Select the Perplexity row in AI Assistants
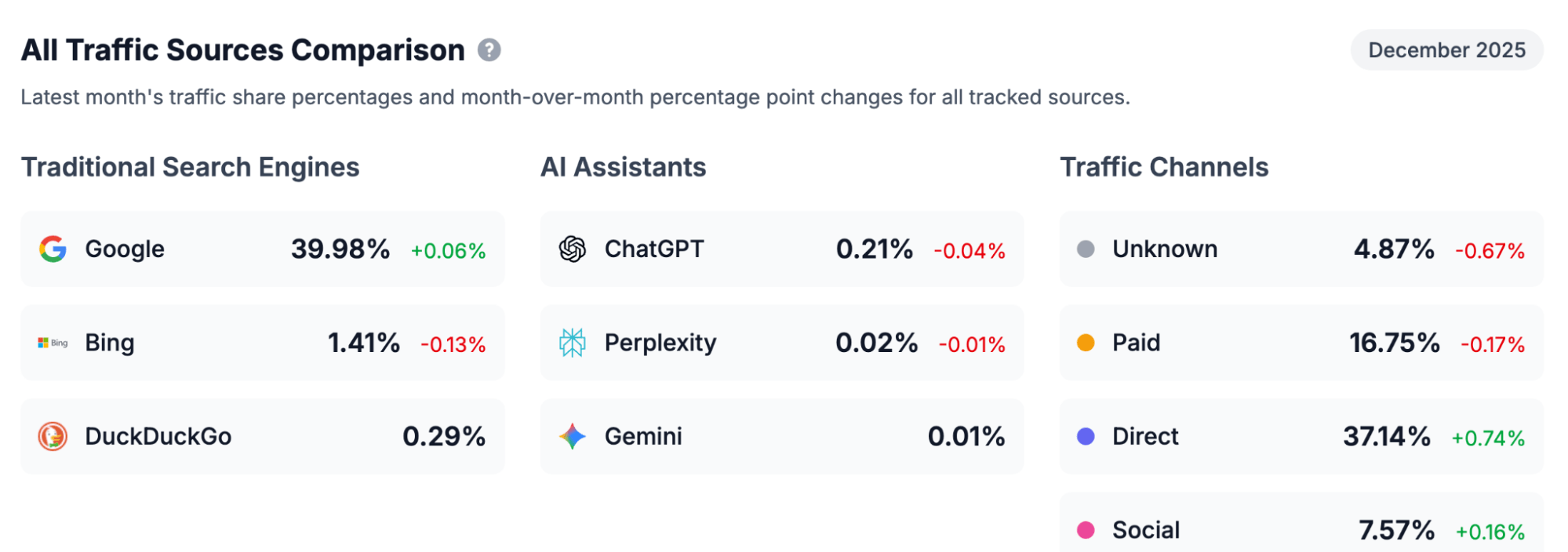Image resolution: width=1568 pixels, height=552 pixels. 781,343
